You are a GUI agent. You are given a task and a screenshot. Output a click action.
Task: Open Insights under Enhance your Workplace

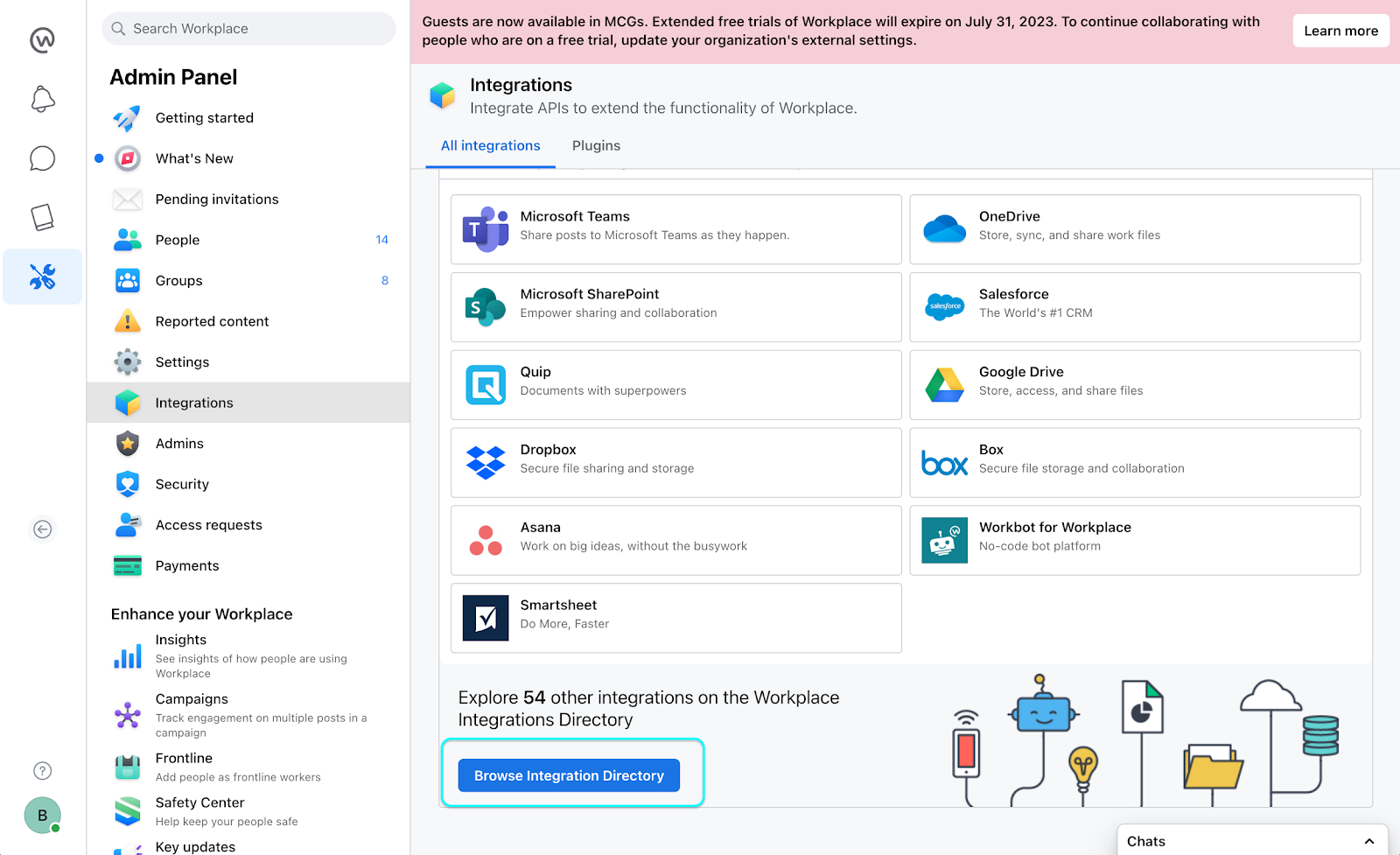click(x=181, y=640)
